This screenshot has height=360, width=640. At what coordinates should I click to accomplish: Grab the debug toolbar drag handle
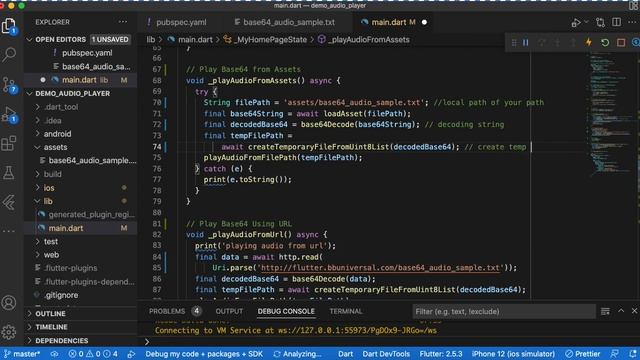(514, 42)
